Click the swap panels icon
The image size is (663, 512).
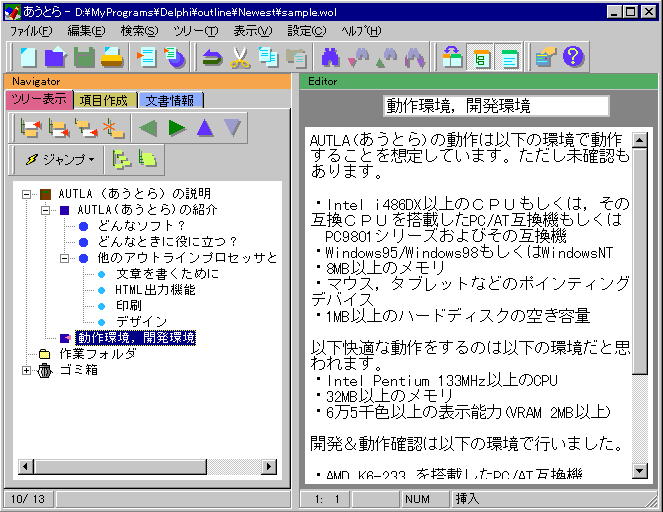pos(452,57)
